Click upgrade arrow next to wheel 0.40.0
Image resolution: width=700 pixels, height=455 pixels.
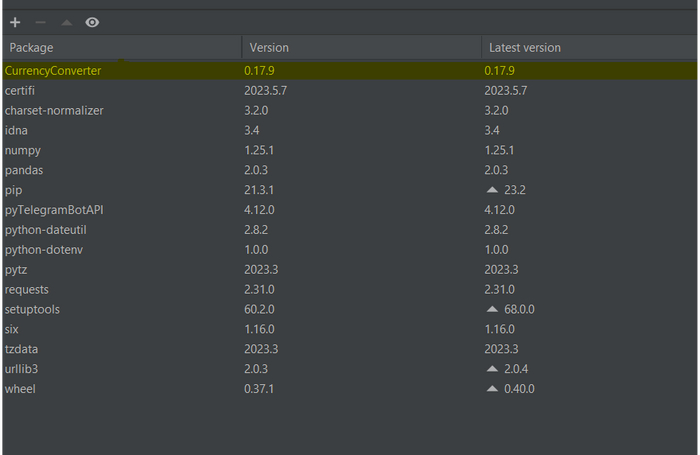(491, 389)
